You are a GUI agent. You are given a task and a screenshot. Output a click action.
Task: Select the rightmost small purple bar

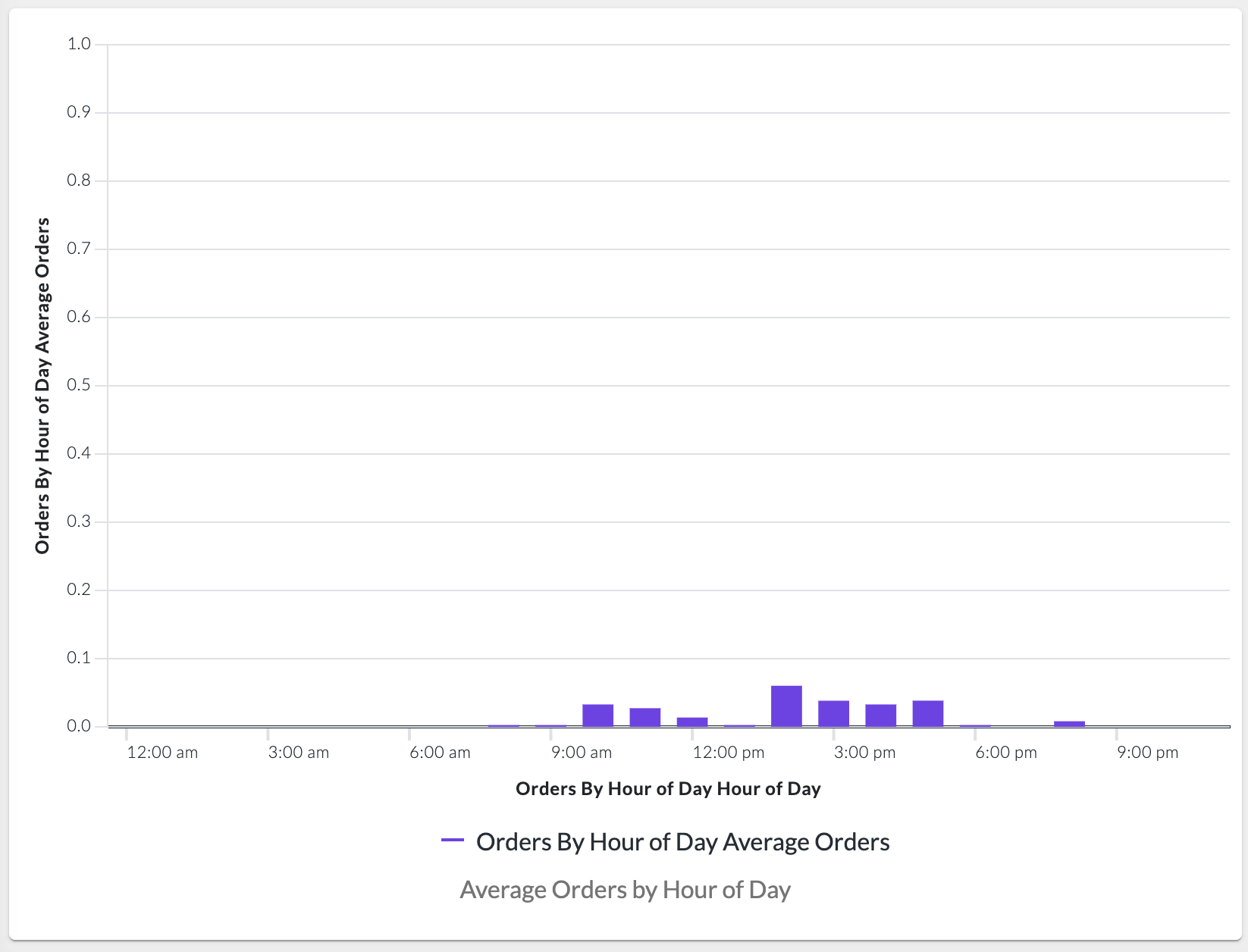1069,723
